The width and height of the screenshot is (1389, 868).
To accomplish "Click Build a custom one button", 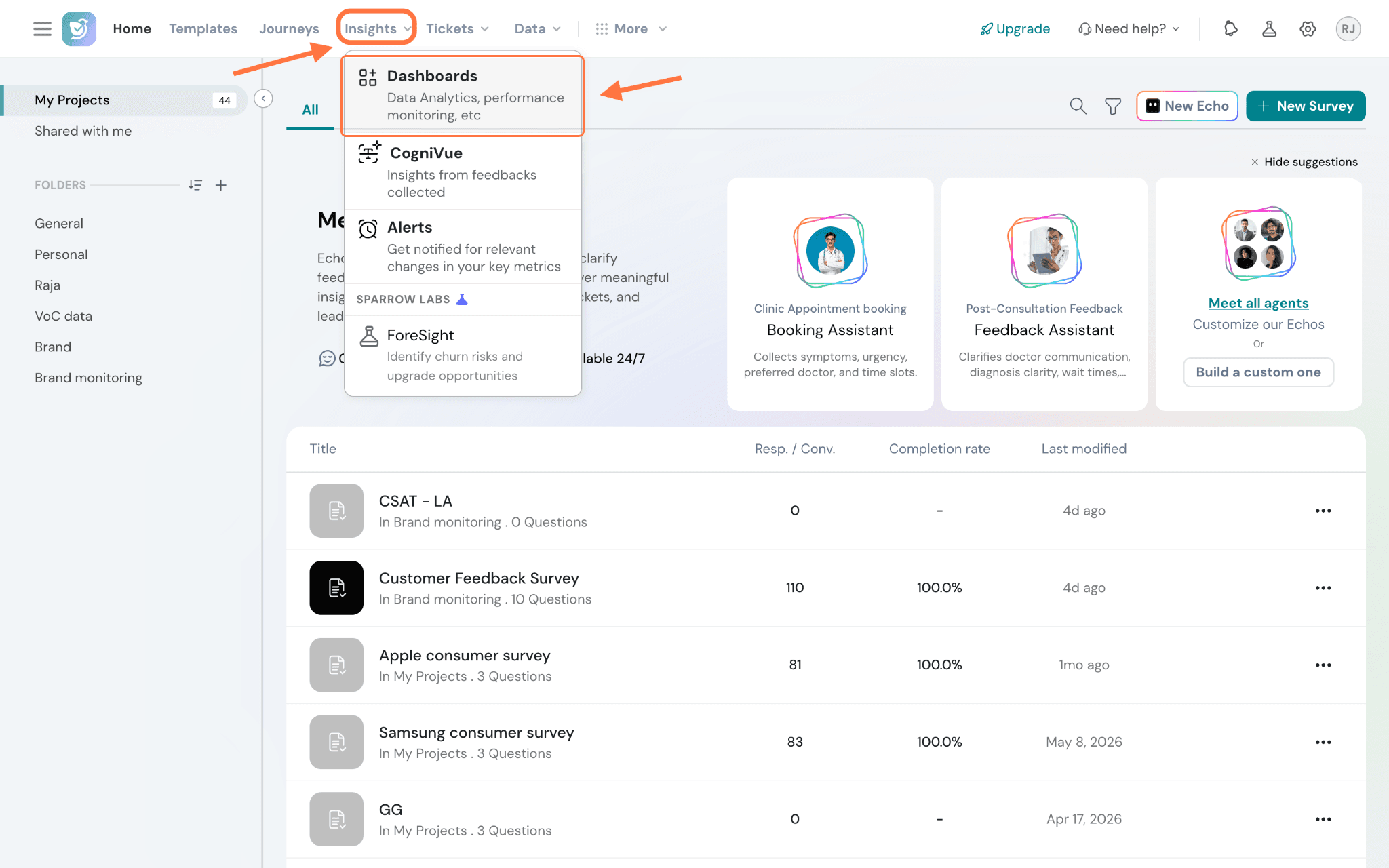I will coord(1258,372).
